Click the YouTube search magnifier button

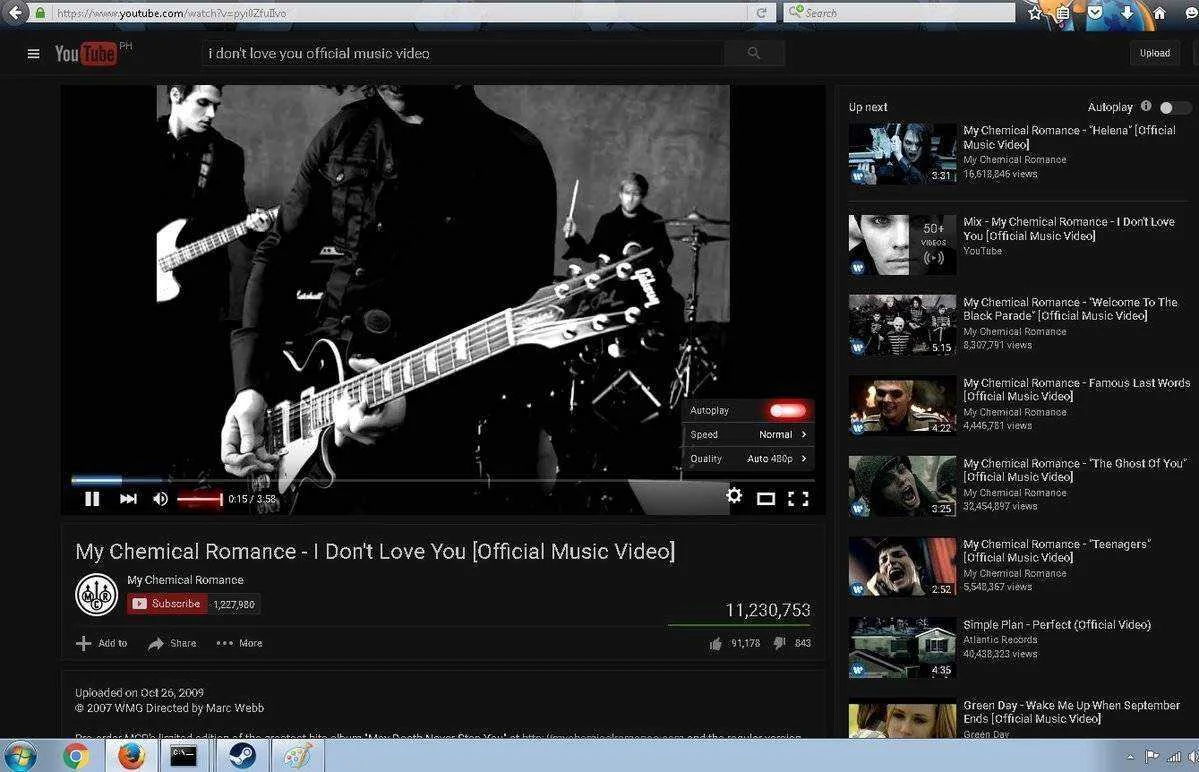tap(754, 53)
